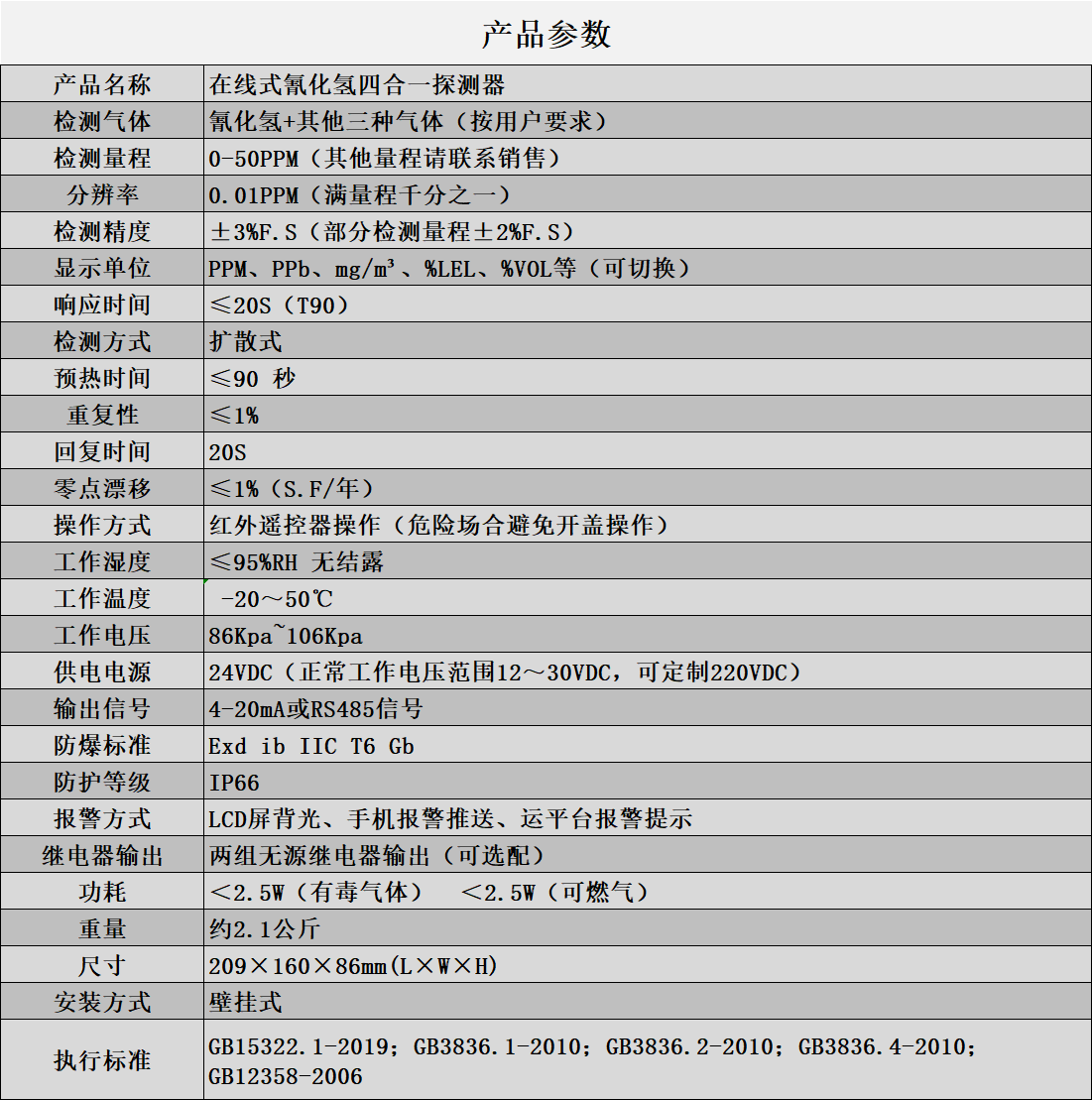
Task: Select the 检测精度 label cell
Action: tap(102, 231)
